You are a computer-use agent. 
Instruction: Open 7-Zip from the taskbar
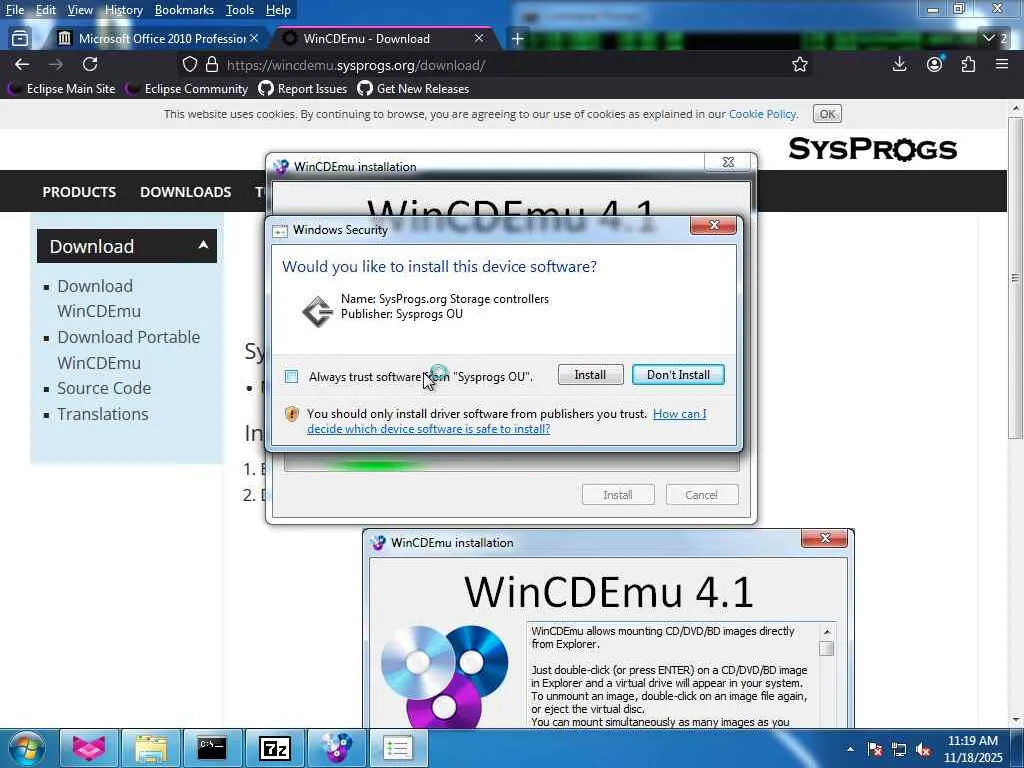point(274,748)
